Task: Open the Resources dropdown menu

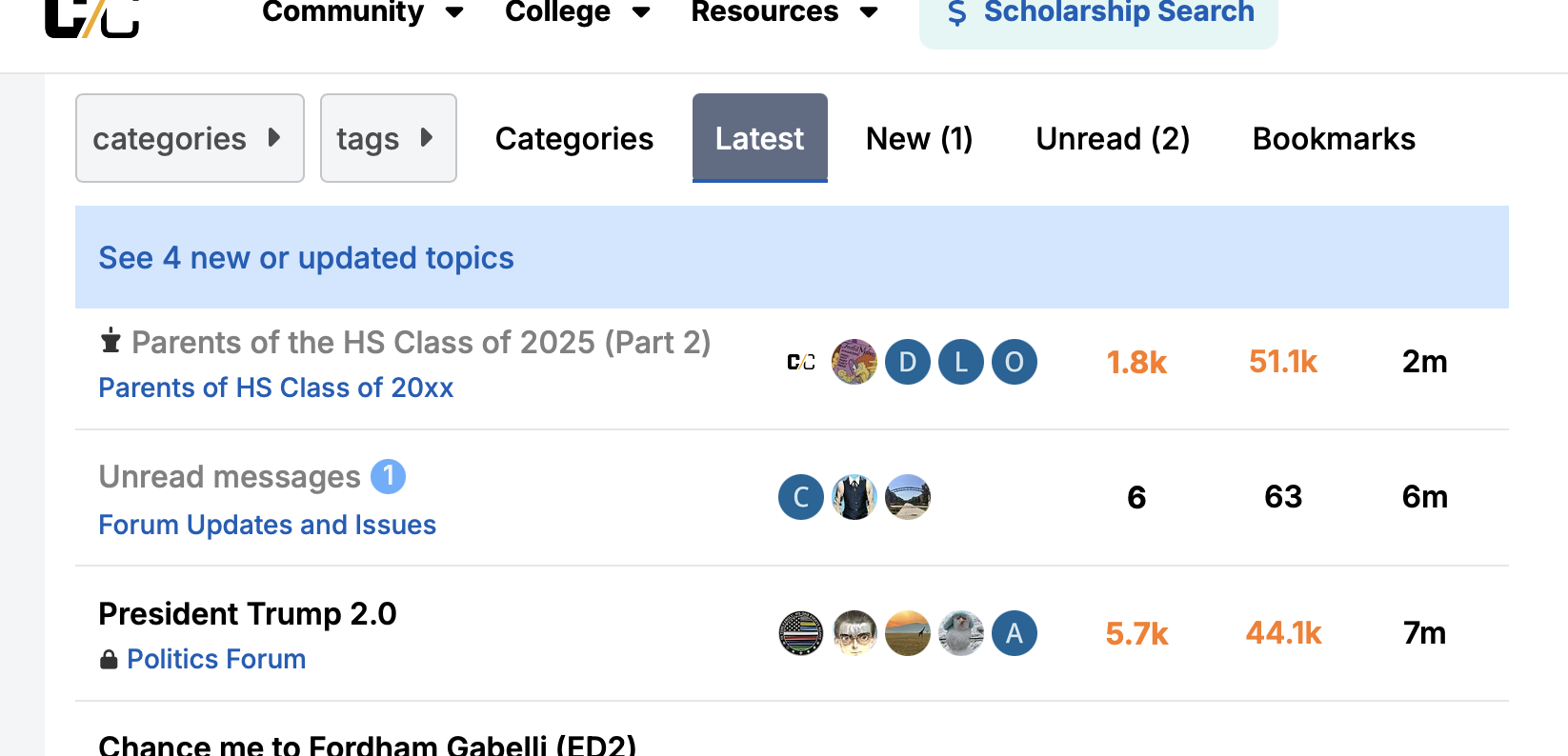Action: click(x=784, y=12)
